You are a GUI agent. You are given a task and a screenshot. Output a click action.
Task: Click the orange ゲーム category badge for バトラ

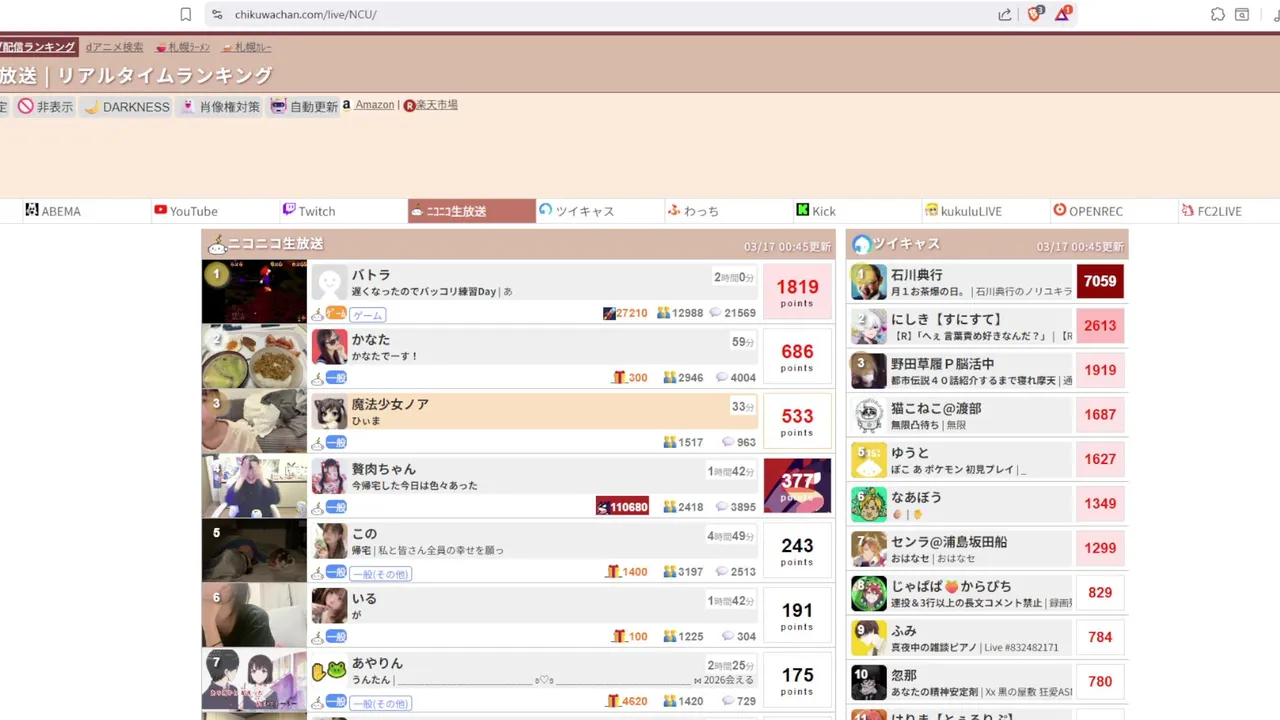pos(336,314)
